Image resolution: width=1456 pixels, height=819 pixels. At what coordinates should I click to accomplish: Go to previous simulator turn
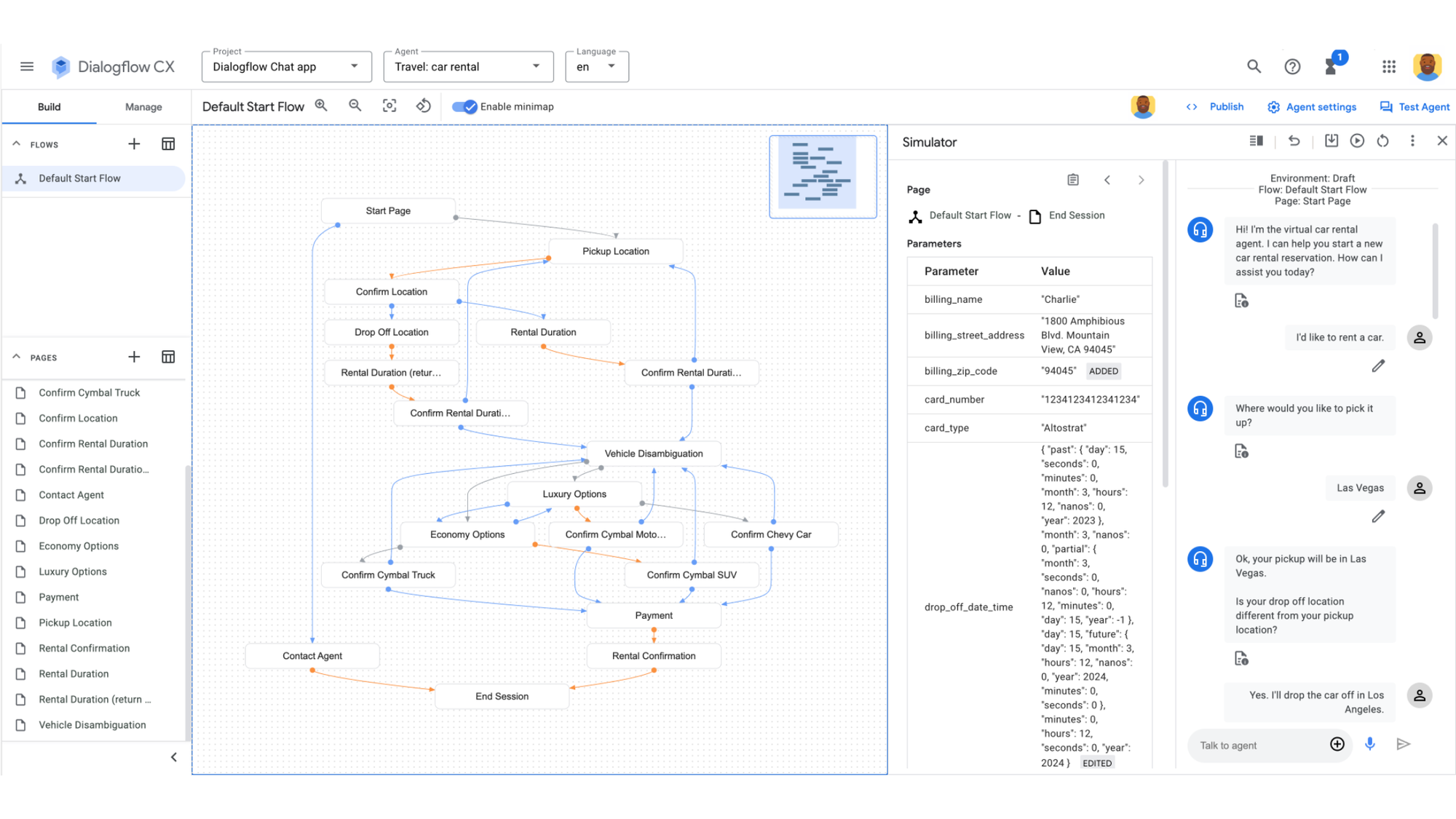(1107, 180)
